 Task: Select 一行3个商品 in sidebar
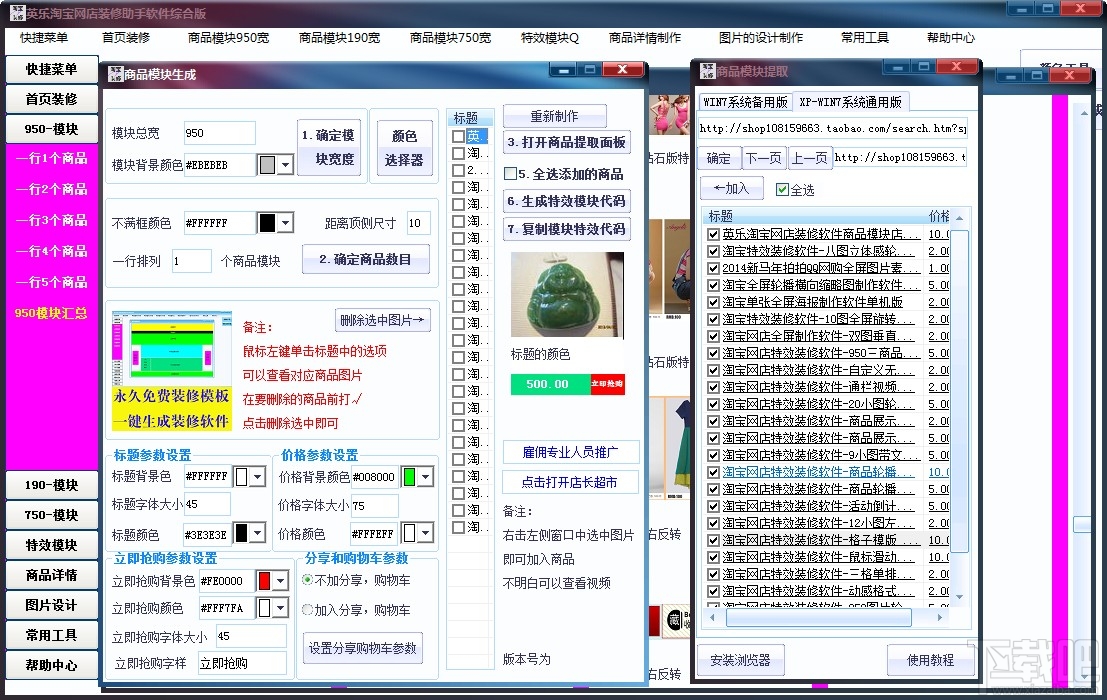52,219
